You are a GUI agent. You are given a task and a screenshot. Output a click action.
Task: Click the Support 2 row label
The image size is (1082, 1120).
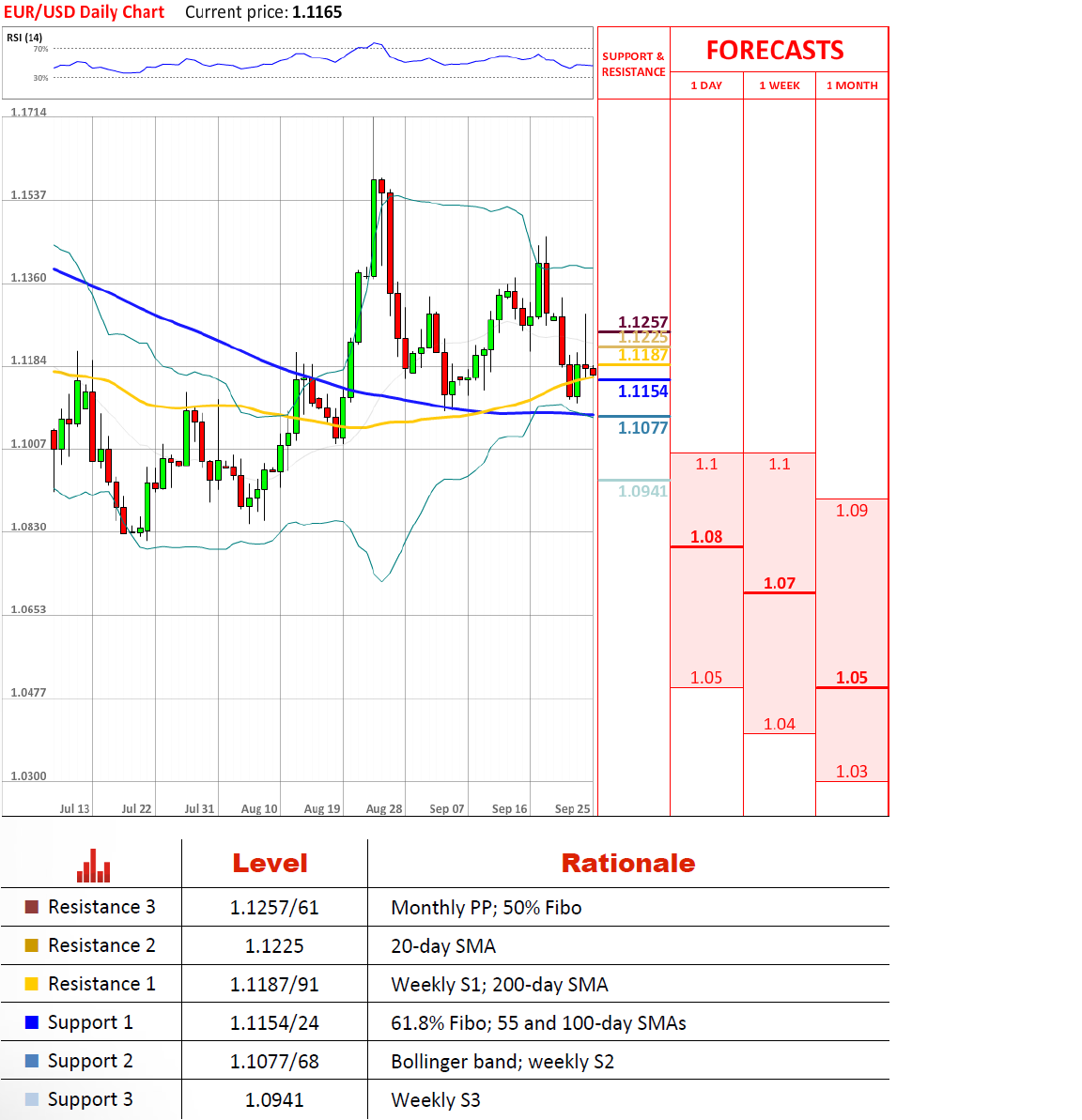[90, 1062]
